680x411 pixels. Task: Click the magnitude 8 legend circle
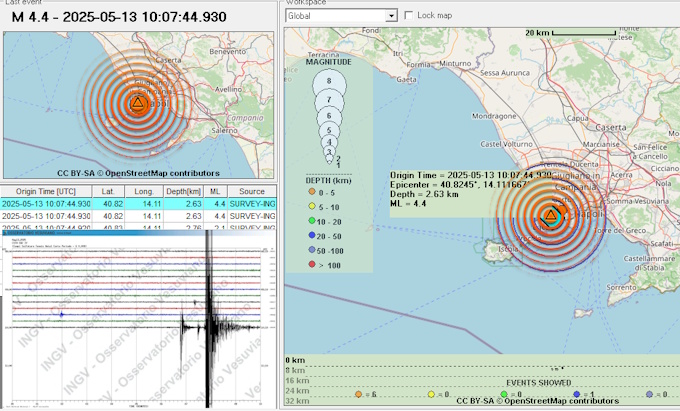(328, 78)
